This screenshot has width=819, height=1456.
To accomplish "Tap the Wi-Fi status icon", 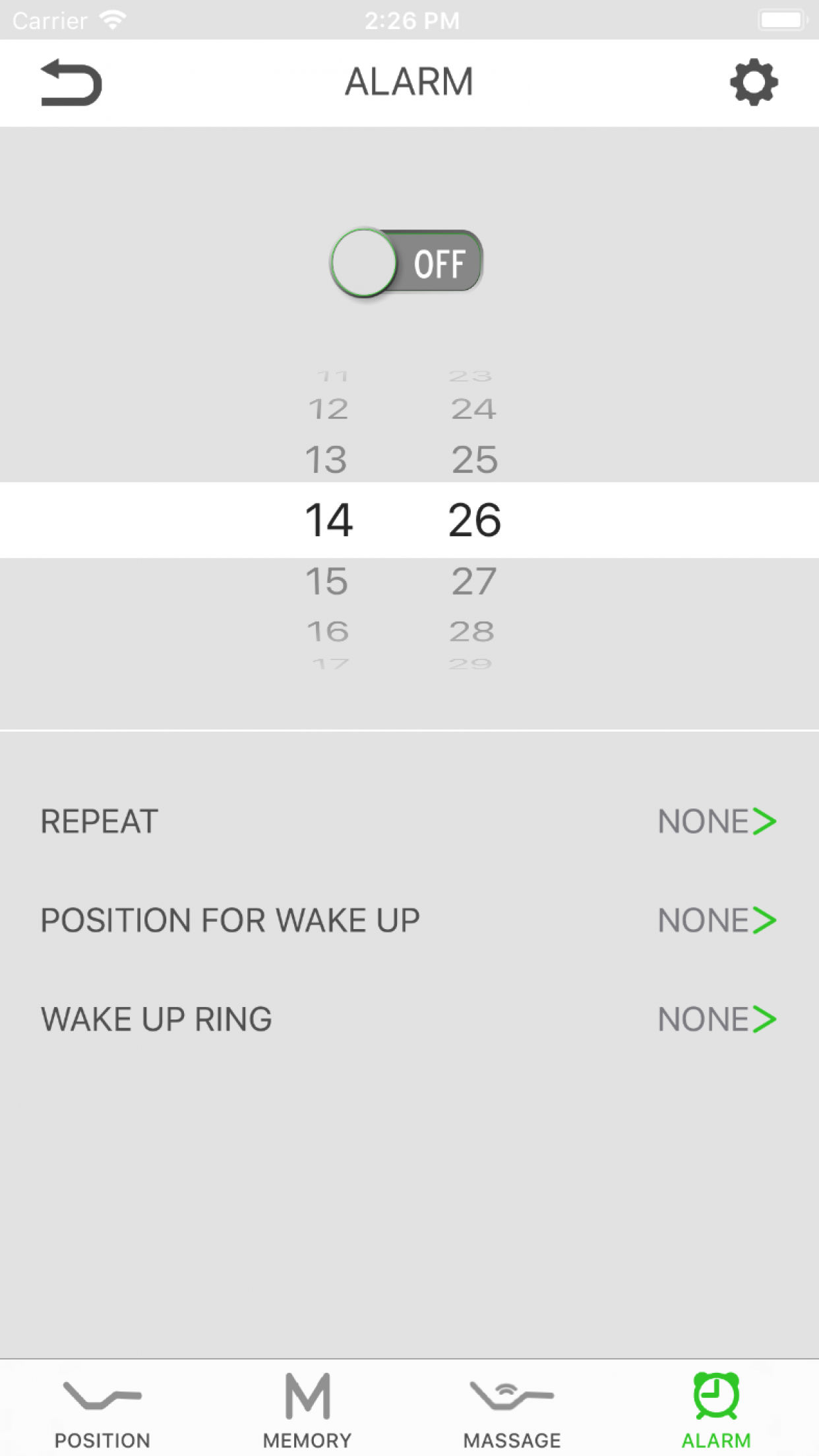I will pyautogui.click(x=113, y=20).
